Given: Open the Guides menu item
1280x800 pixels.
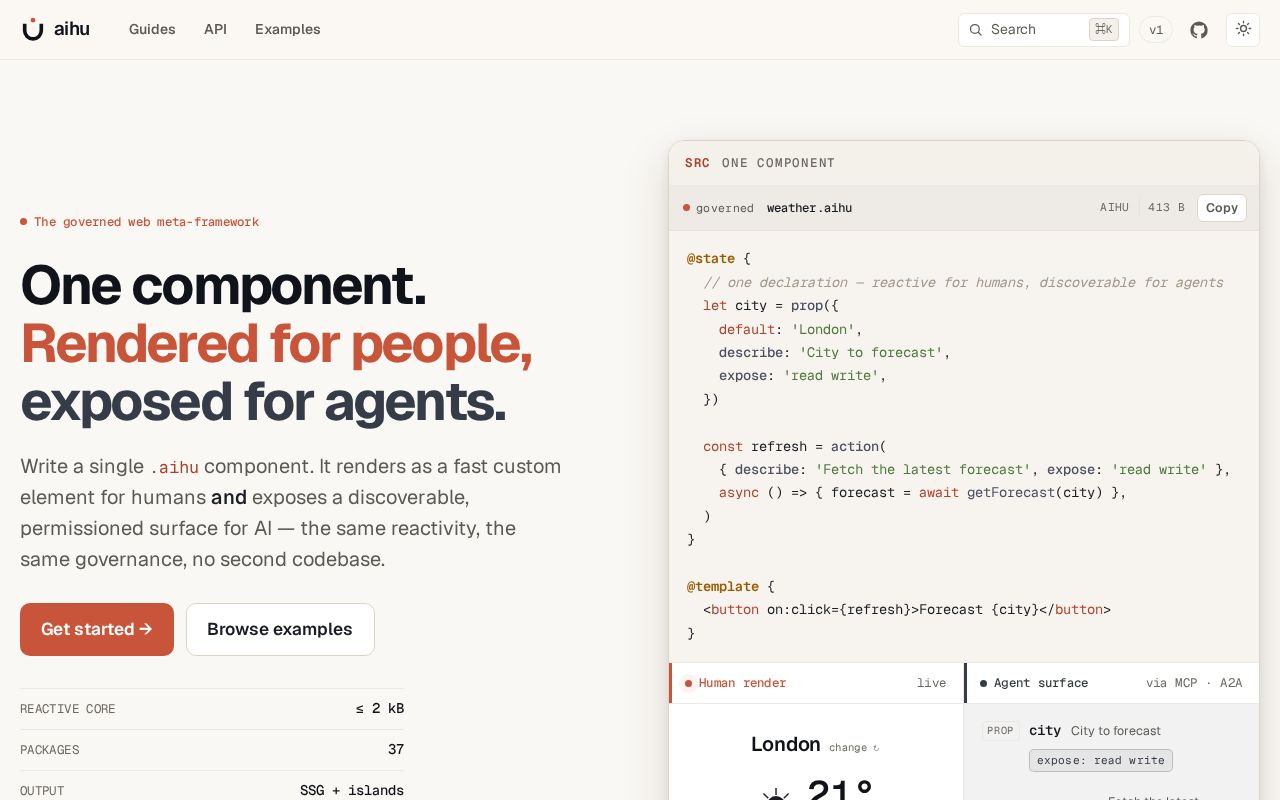Looking at the screenshot, I should [x=152, y=29].
